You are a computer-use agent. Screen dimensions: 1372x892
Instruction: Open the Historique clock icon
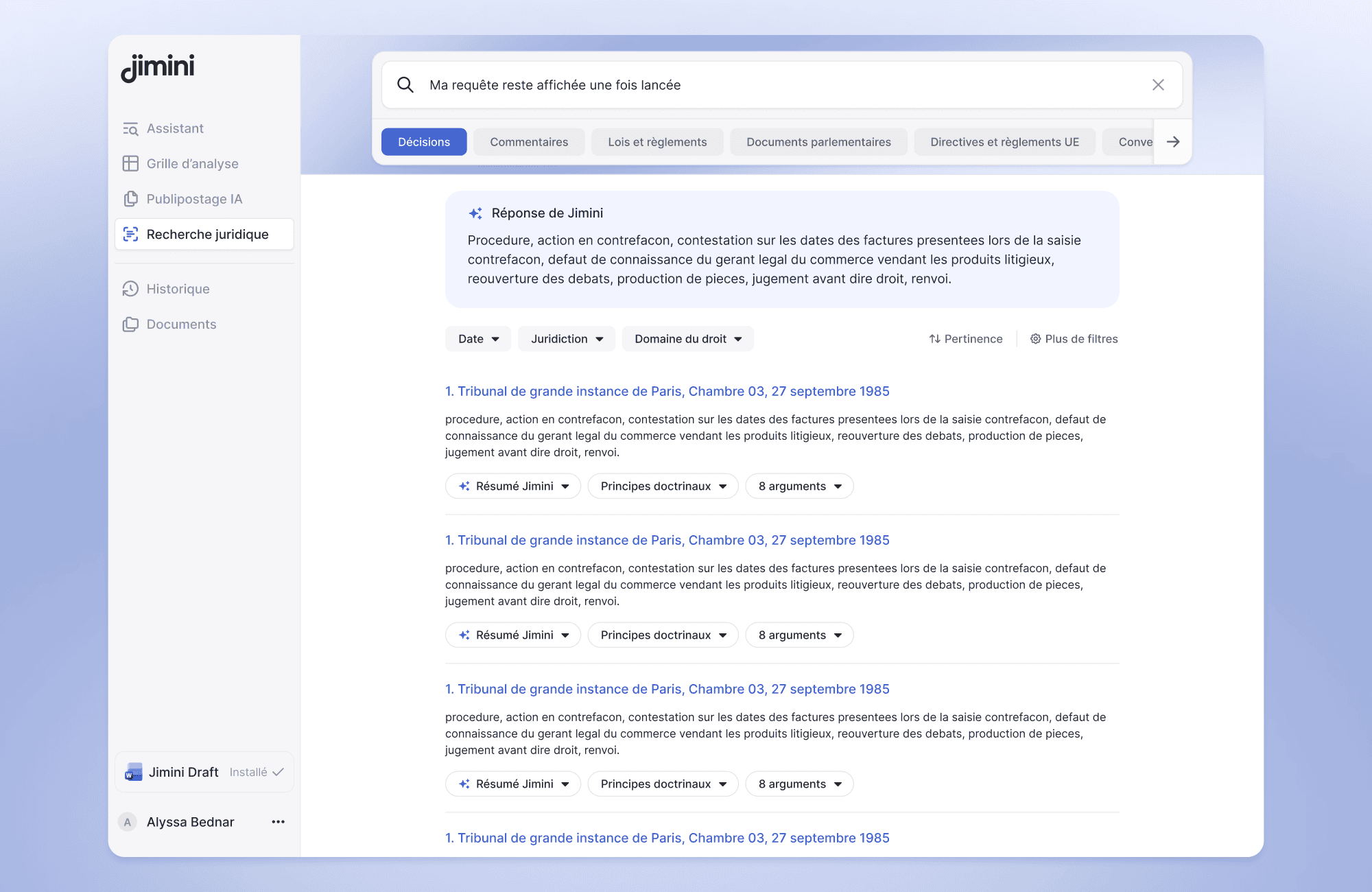(130, 289)
